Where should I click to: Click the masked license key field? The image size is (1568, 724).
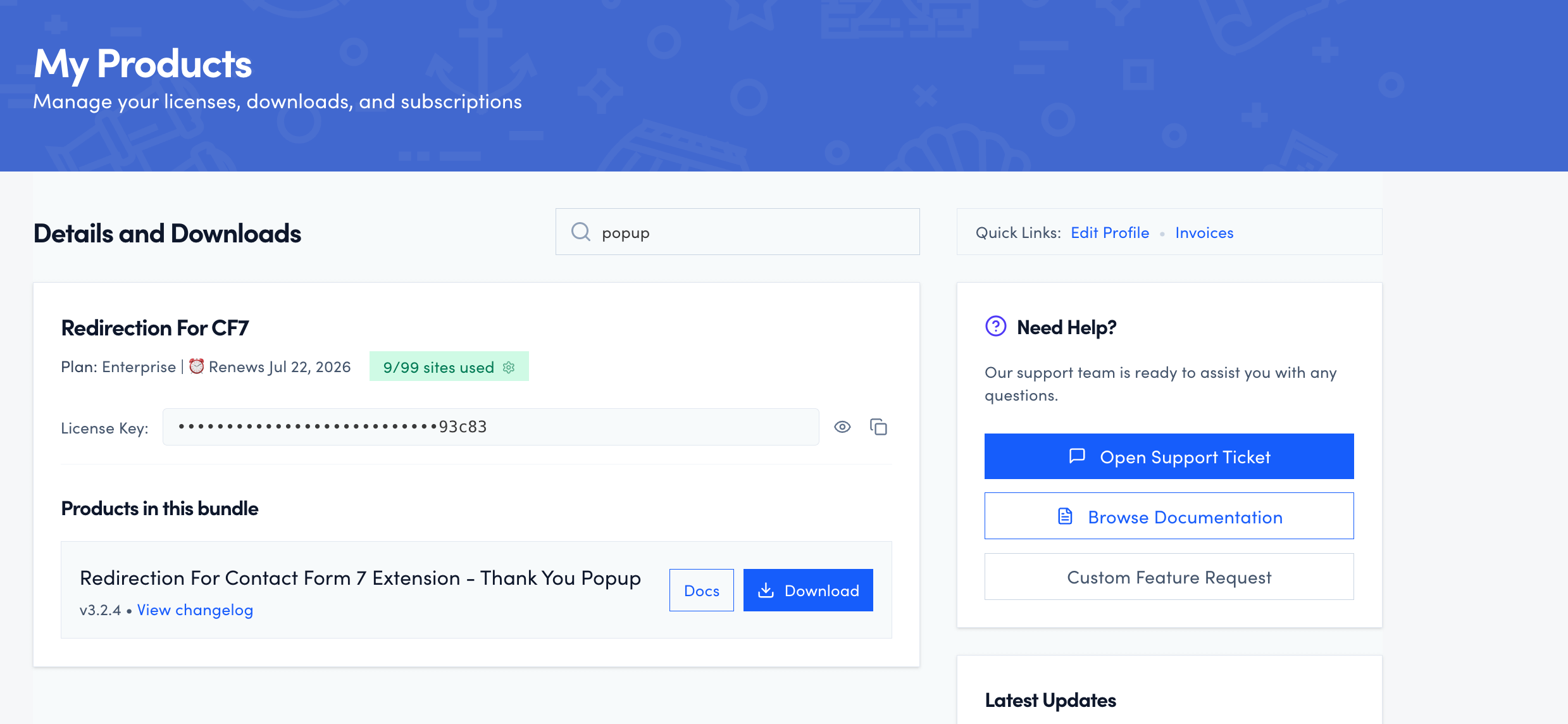(x=490, y=427)
